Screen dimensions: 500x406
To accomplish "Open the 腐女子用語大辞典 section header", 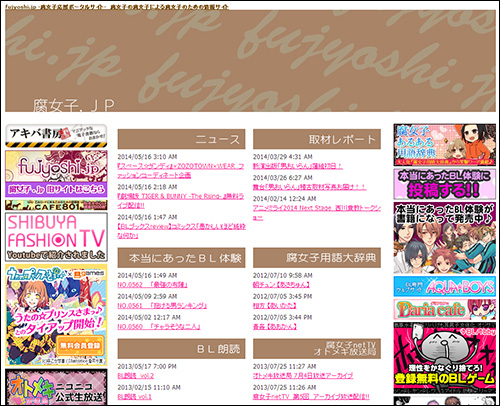I will [x=317, y=258].
